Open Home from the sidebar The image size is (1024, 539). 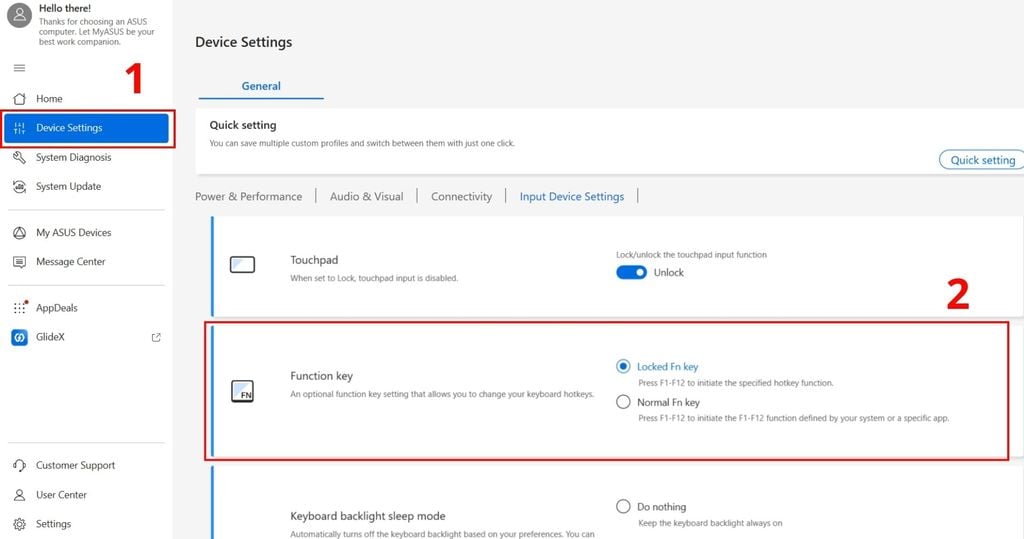click(x=49, y=99)
